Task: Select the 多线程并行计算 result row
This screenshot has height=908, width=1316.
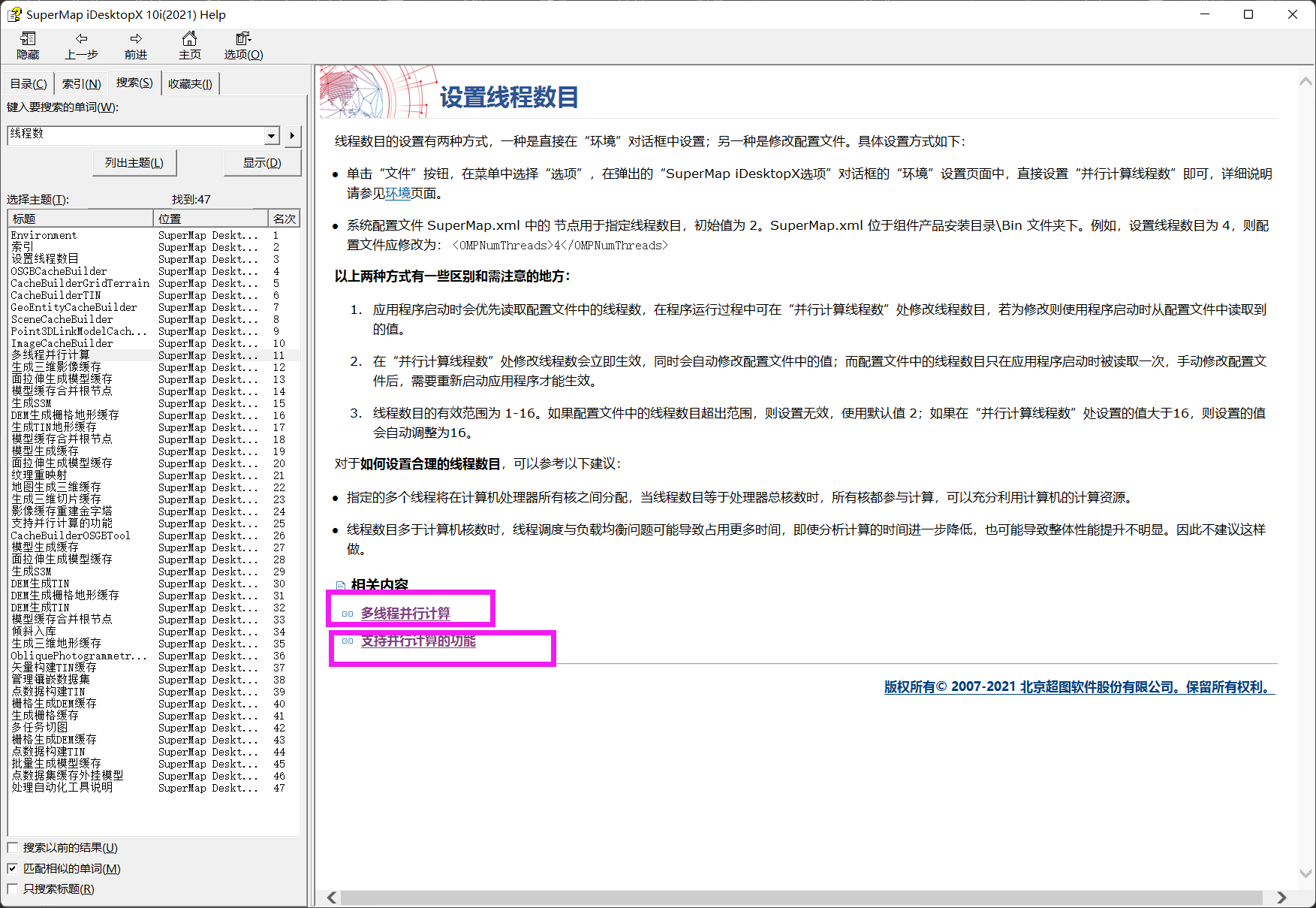Action: pyautogui.click(x=154, y=355)
